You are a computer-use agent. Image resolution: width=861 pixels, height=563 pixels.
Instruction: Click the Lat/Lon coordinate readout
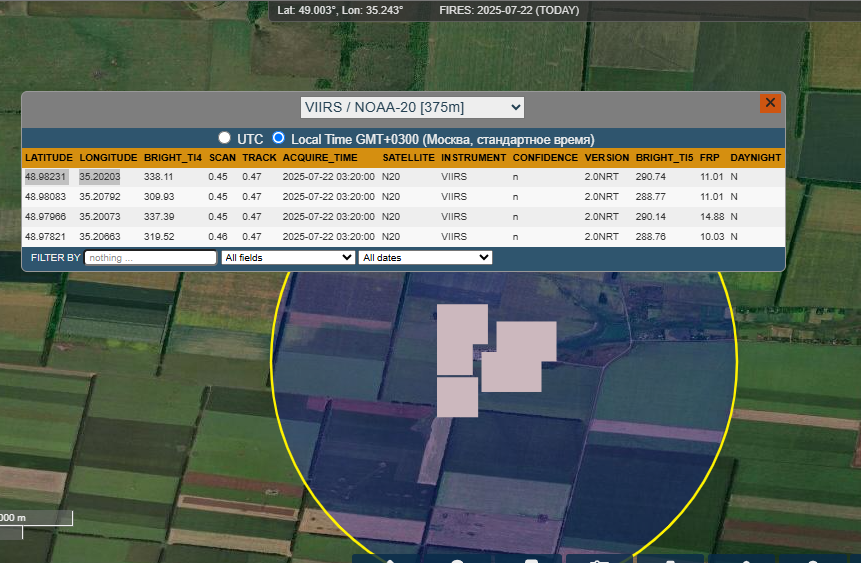(340, 10)
